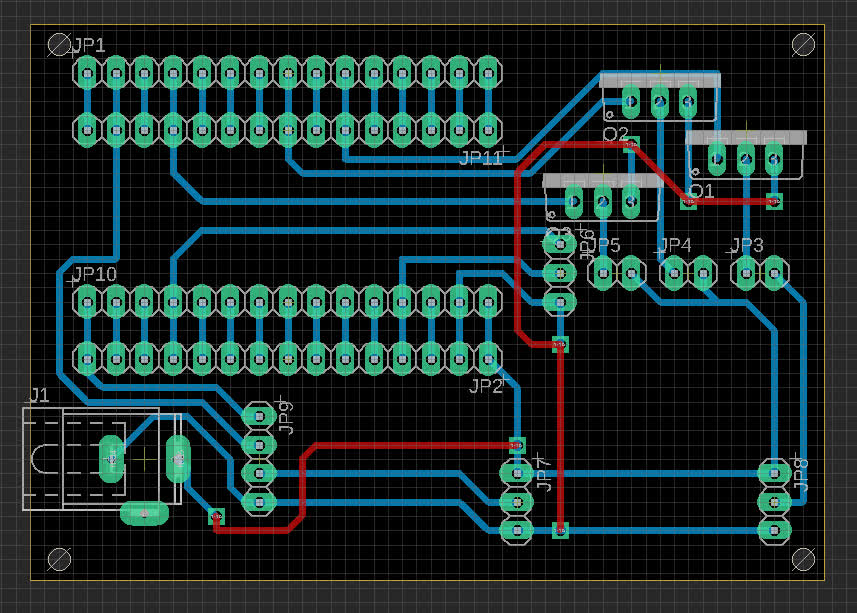Select the JP1 header label

(89, 45)
